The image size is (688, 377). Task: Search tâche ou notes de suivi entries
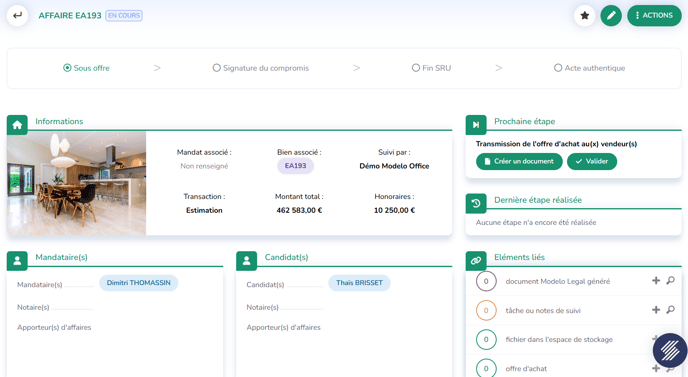coord(670,310)
